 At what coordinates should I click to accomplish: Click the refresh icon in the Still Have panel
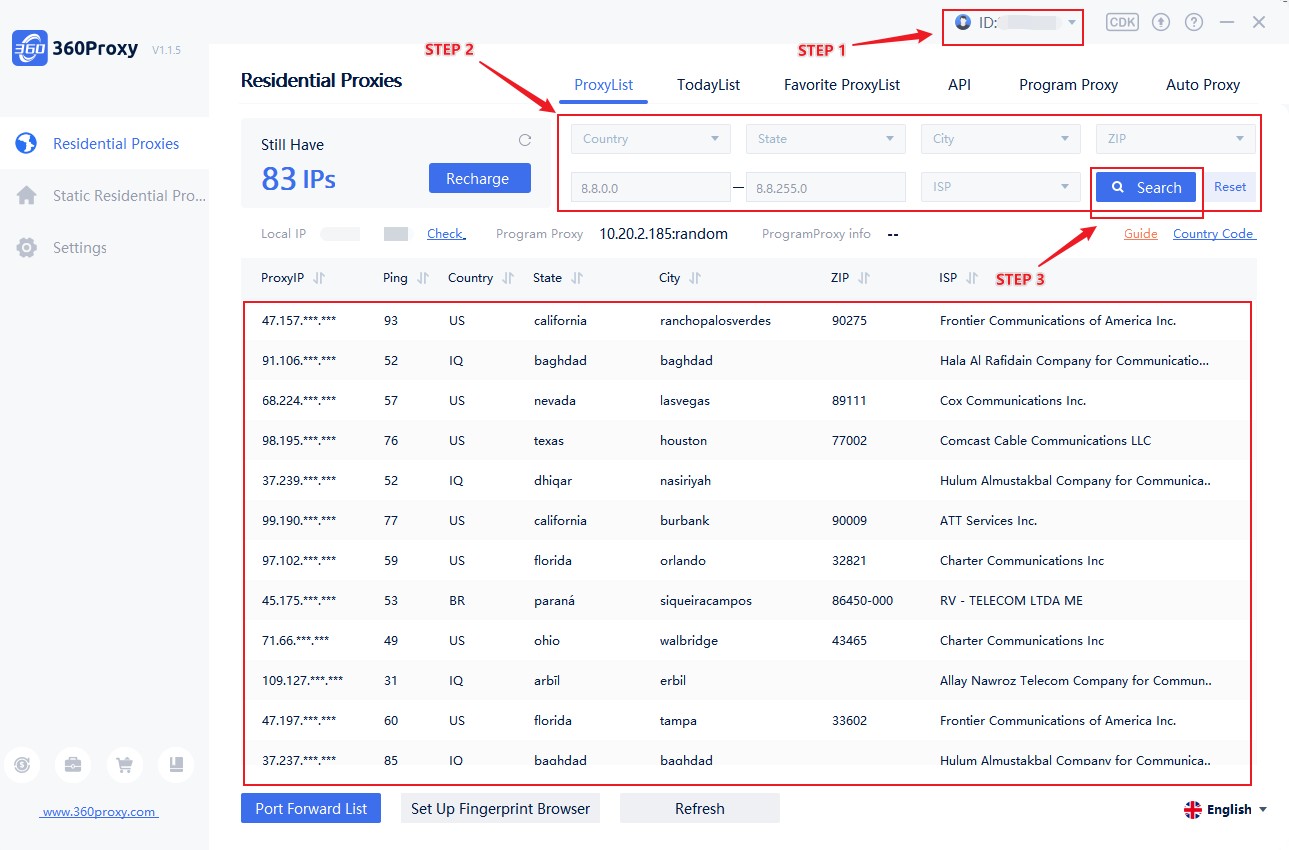(525, 141)
